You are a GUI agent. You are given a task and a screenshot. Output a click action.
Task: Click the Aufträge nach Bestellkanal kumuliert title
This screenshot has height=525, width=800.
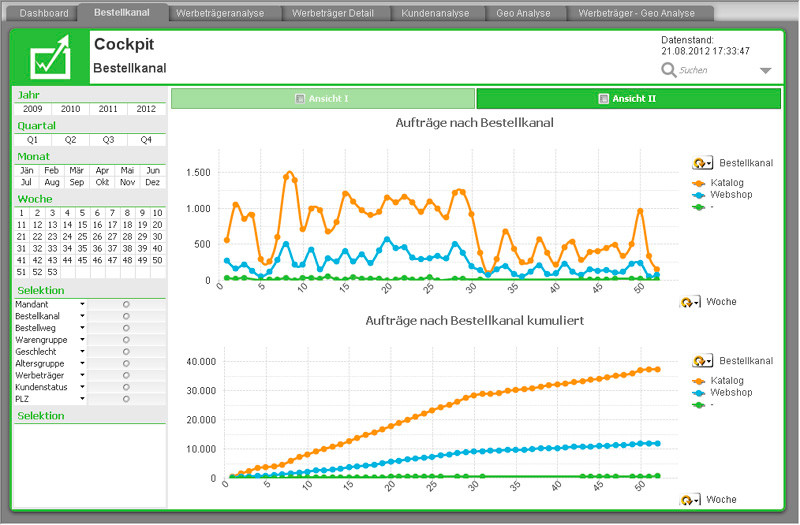pos(474,321)
